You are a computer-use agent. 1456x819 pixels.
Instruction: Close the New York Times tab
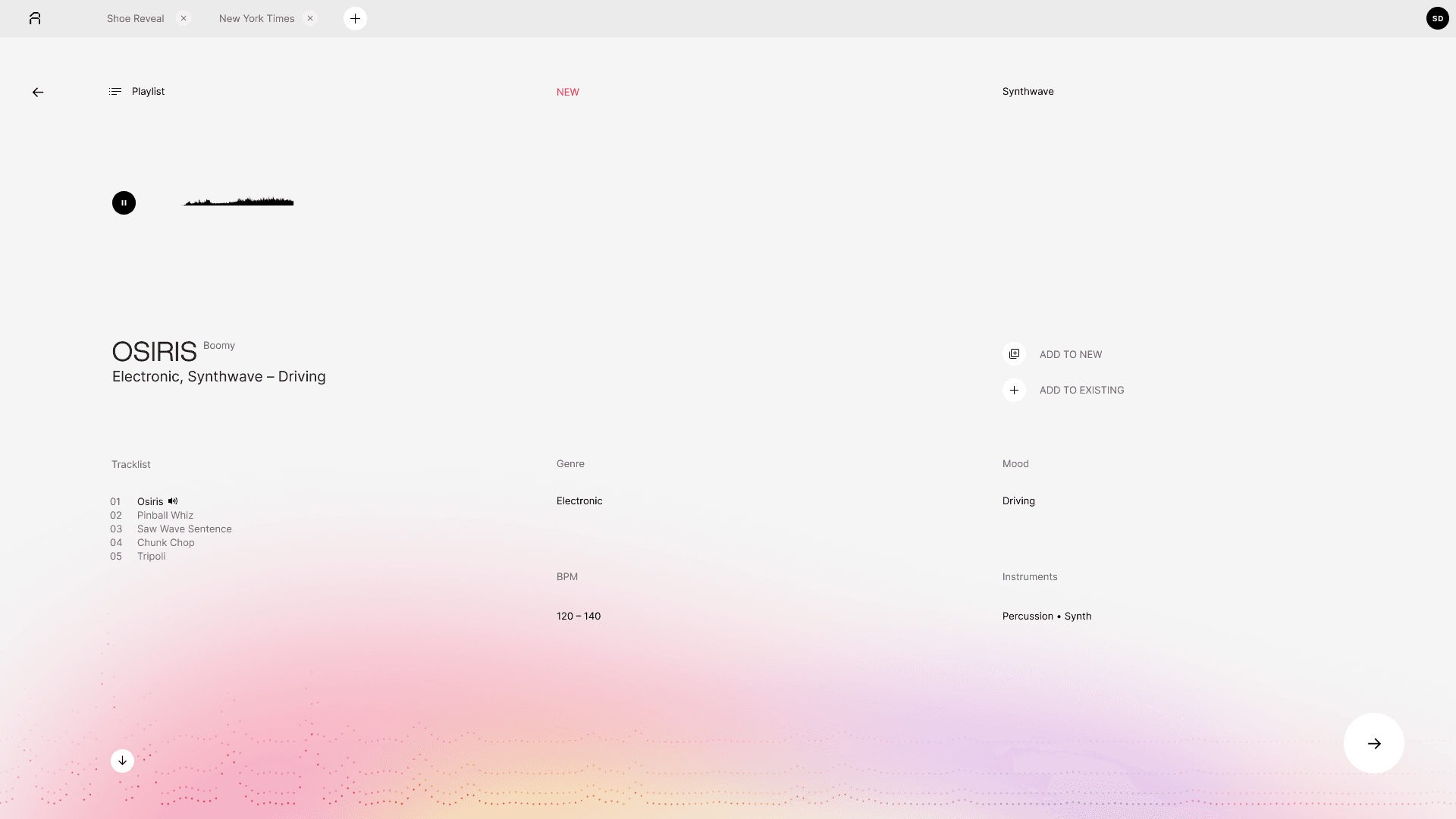(x=310, y=19)
